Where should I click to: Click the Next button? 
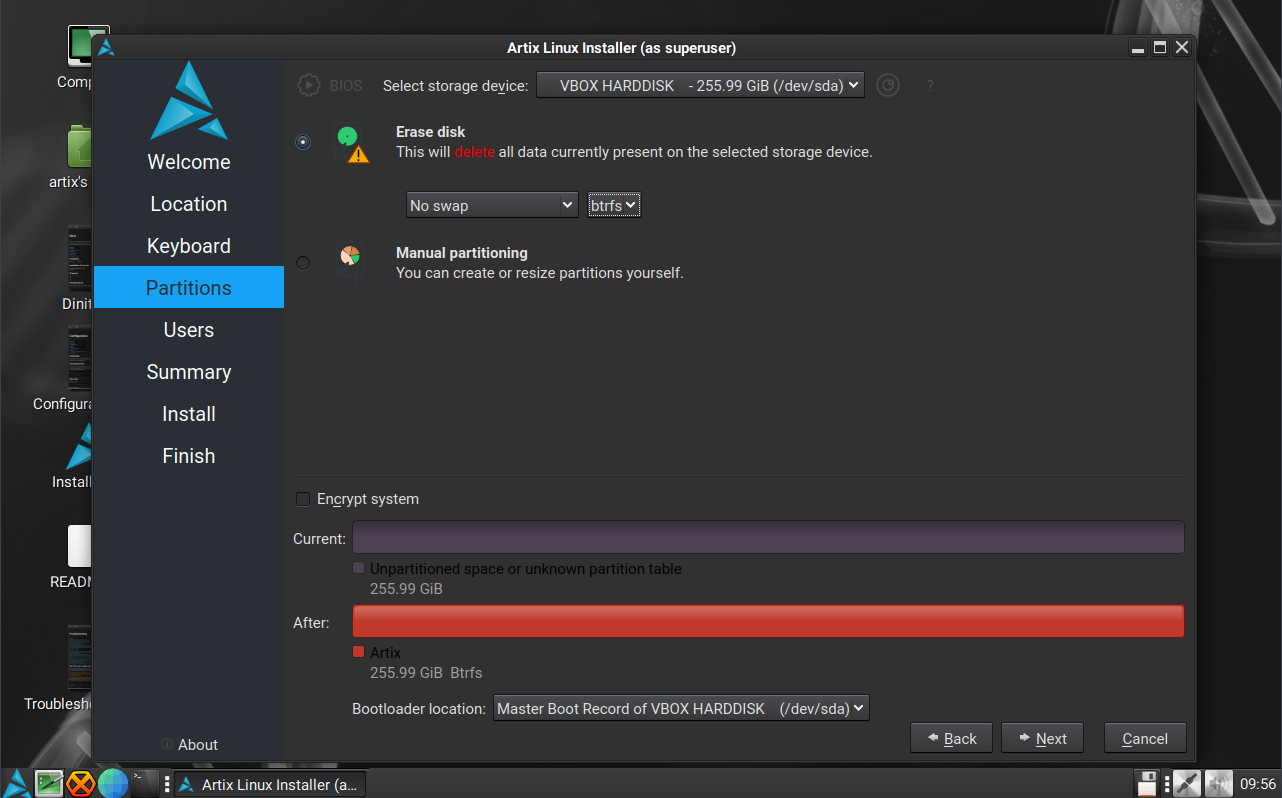[x=1041, y=739]
